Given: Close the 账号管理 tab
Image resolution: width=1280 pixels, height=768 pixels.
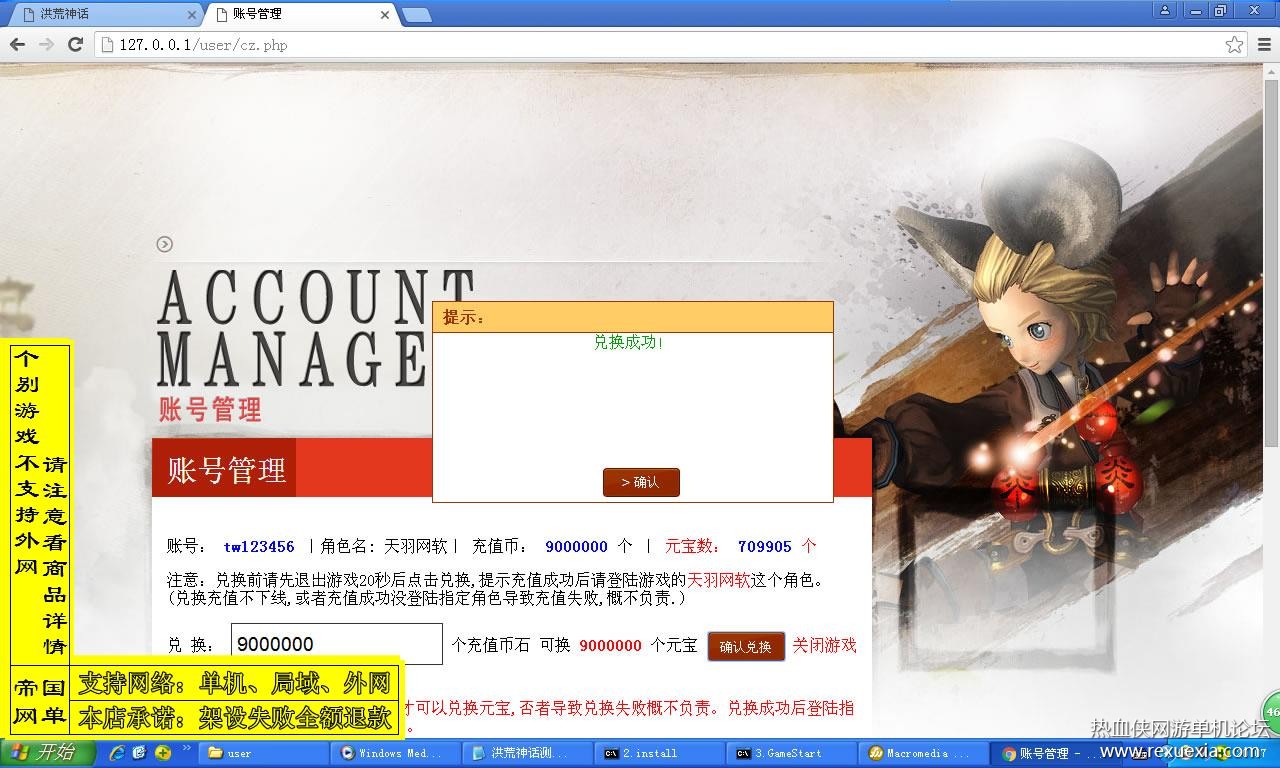Looking at the screenshot, I should [x=386, y=15].
